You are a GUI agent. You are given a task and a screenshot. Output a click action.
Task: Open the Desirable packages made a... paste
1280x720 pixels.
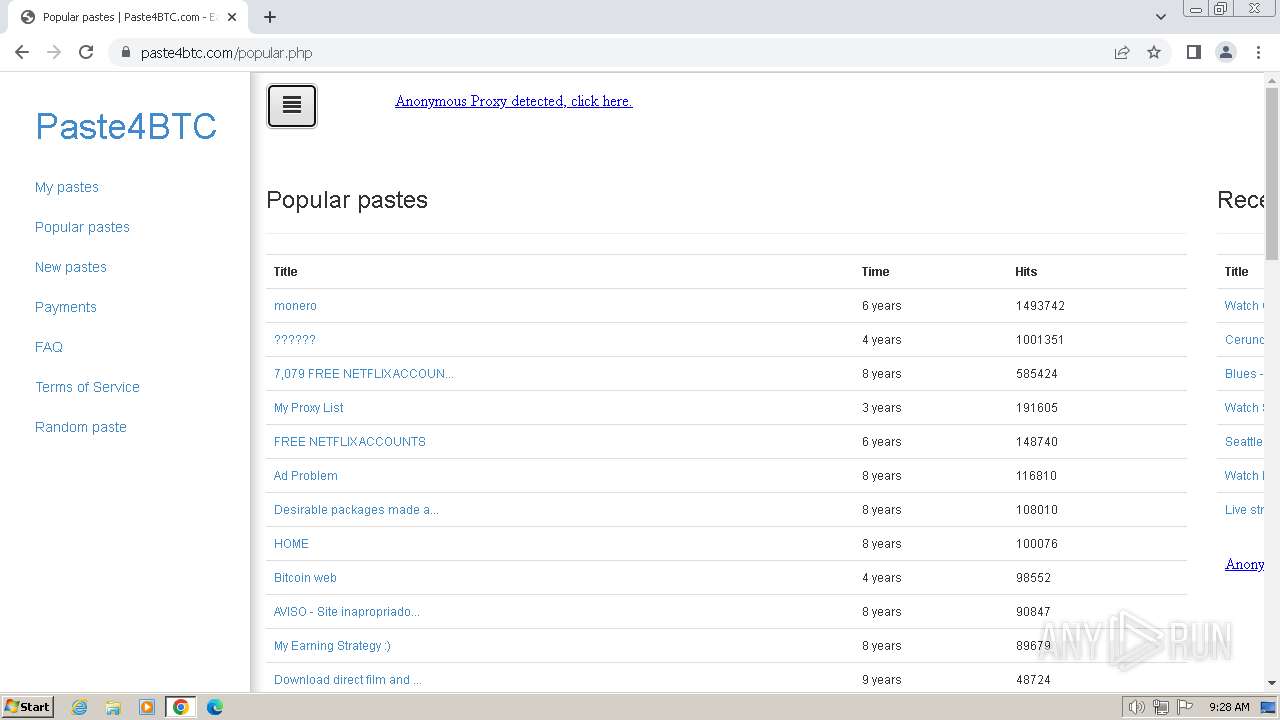click(356, 510)
